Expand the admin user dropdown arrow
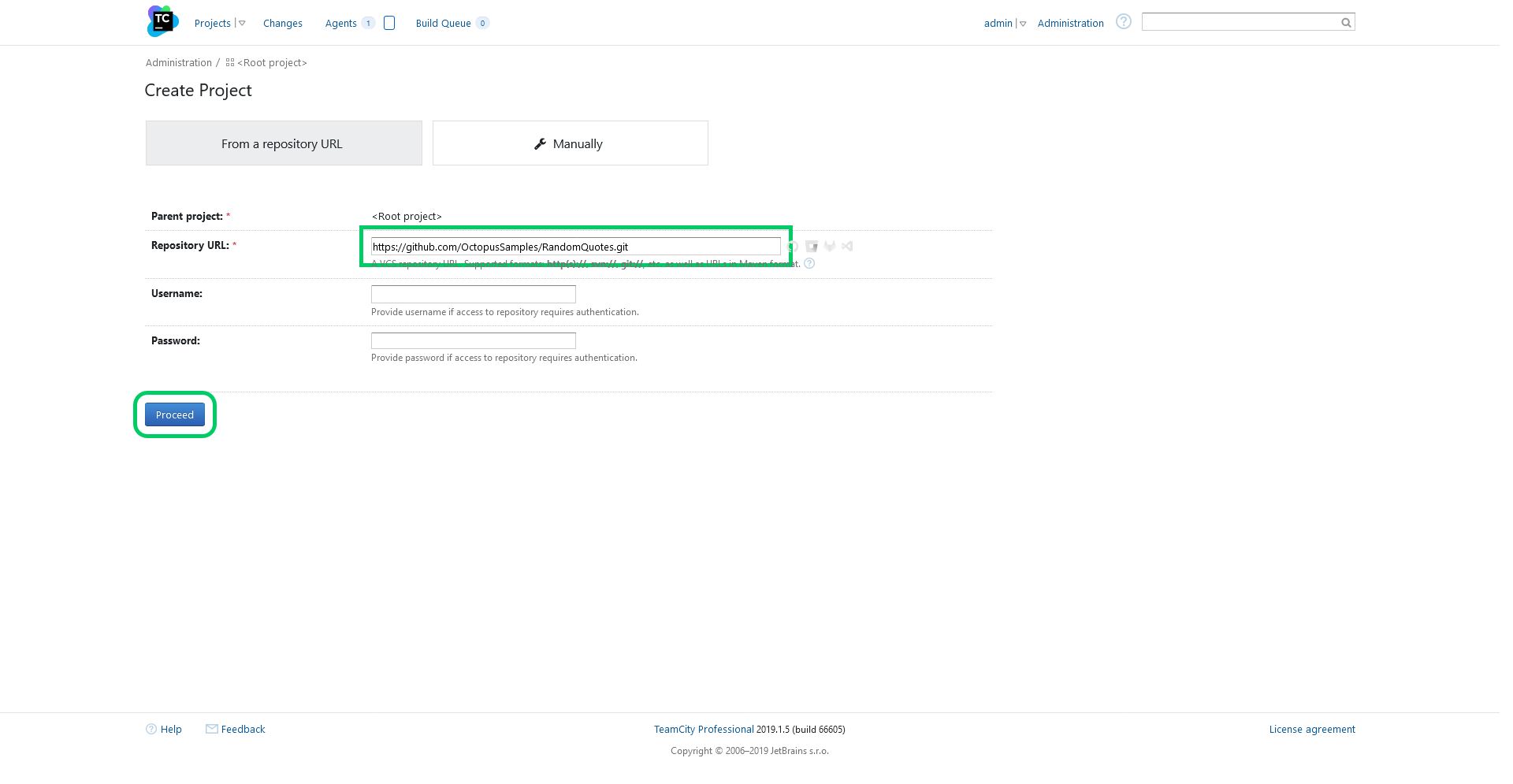Image resolution: width=1513 pixels, height=784 pixels. pos(1023,24)
